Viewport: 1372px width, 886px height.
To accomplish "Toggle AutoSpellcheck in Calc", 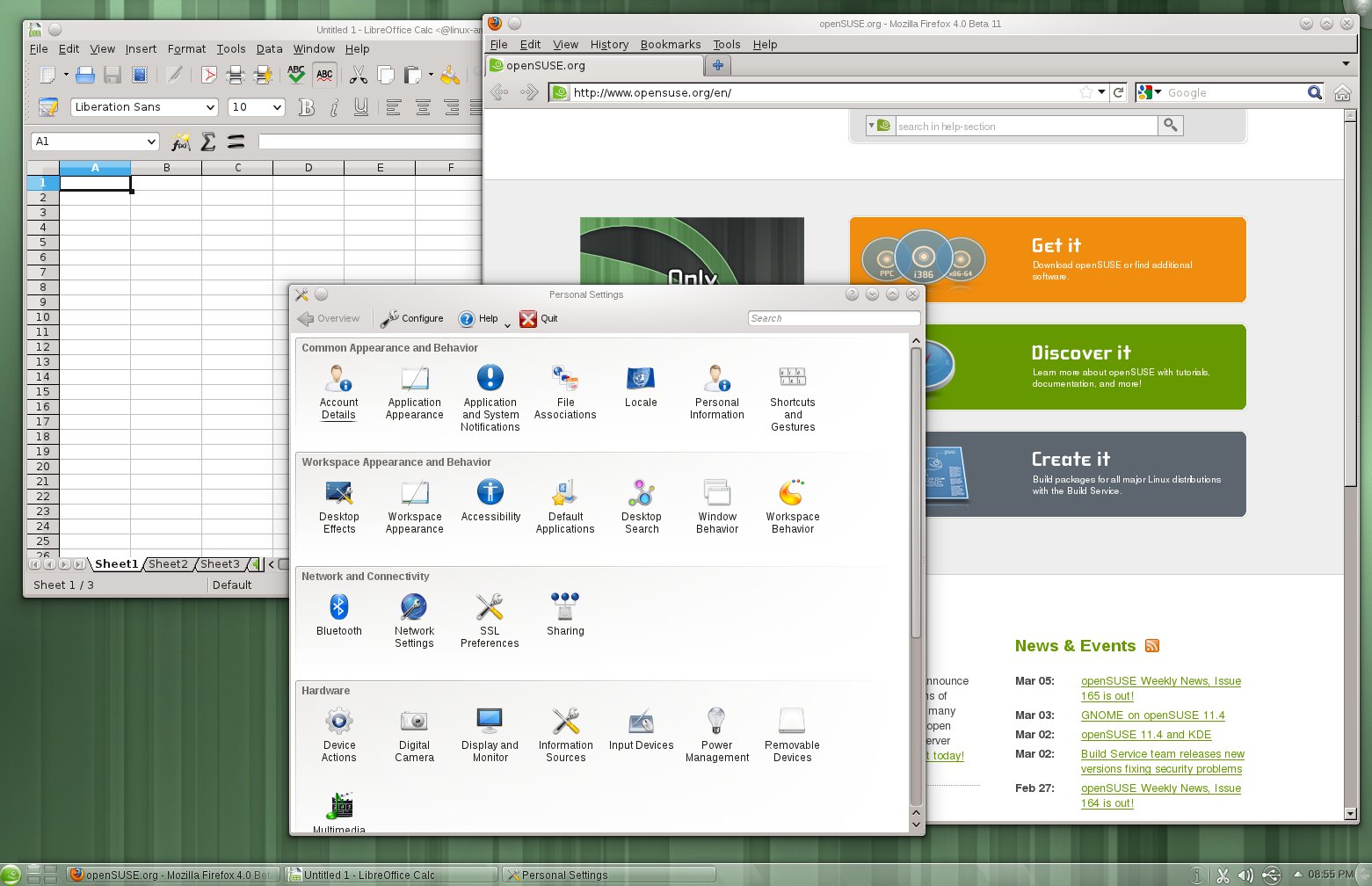I will pos(324,75).
